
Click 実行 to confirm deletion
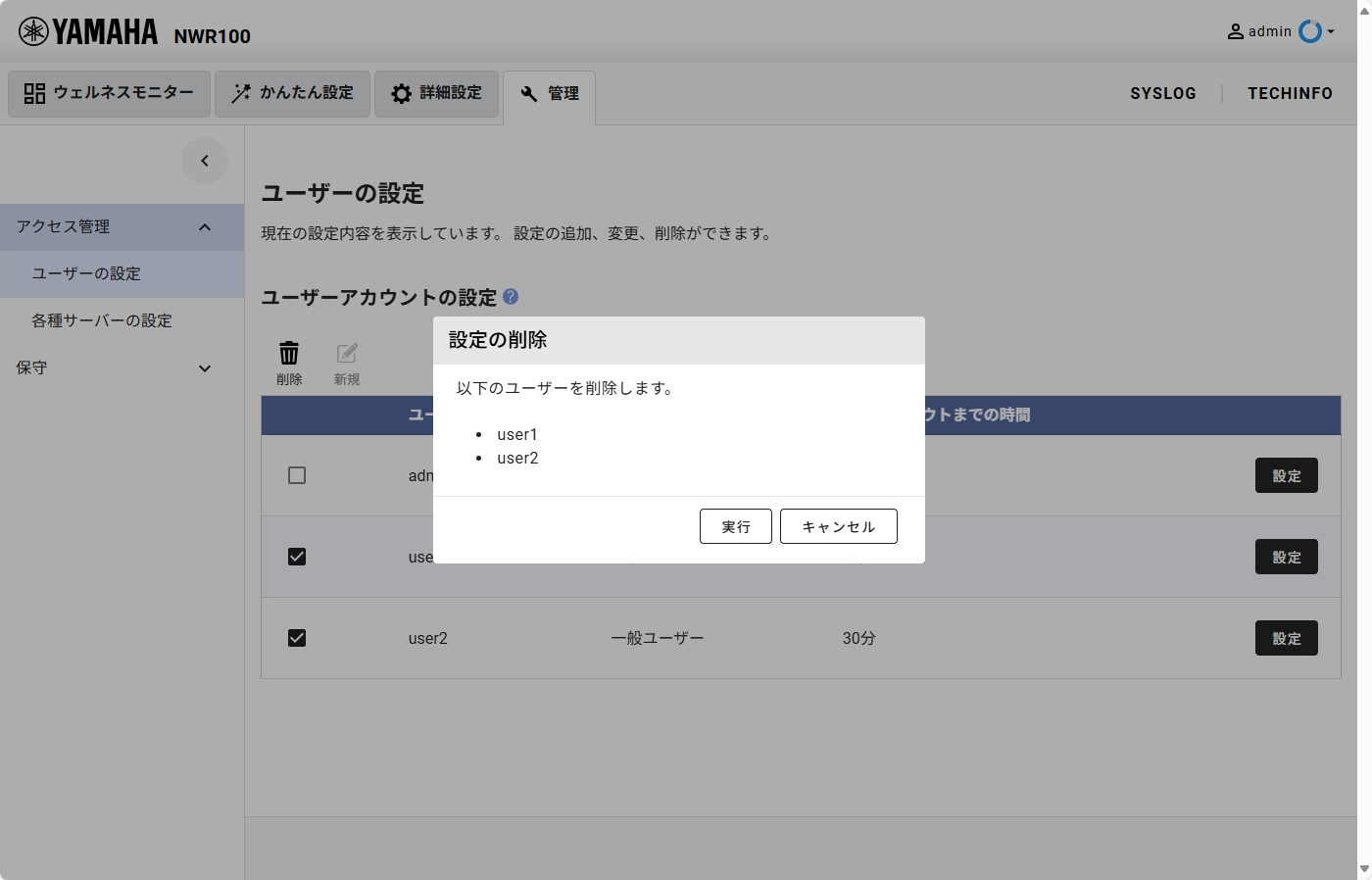click(x=735, y=526)
